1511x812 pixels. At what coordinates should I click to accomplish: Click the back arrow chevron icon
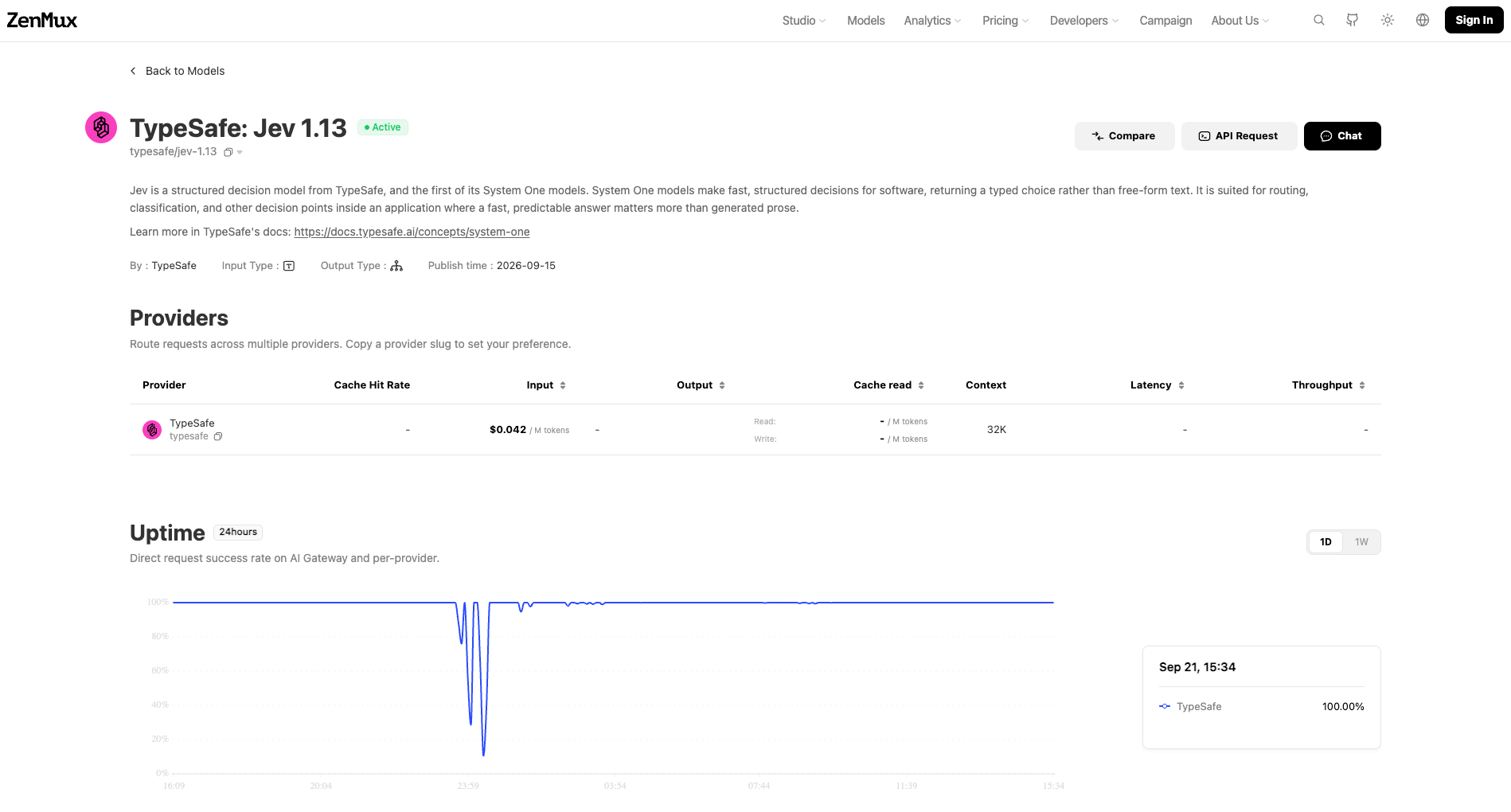click(133, 71)
